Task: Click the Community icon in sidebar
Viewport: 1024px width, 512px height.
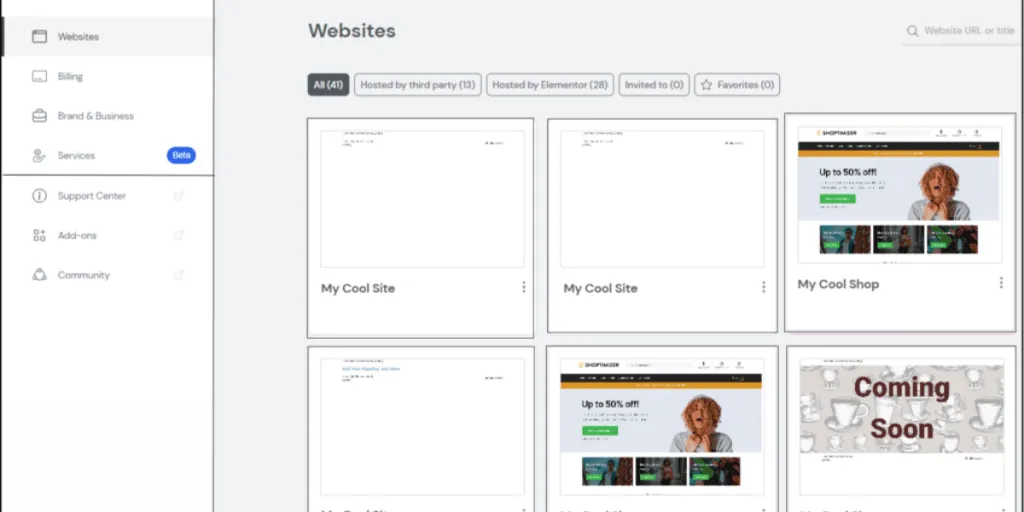Action: pos(40,275)
